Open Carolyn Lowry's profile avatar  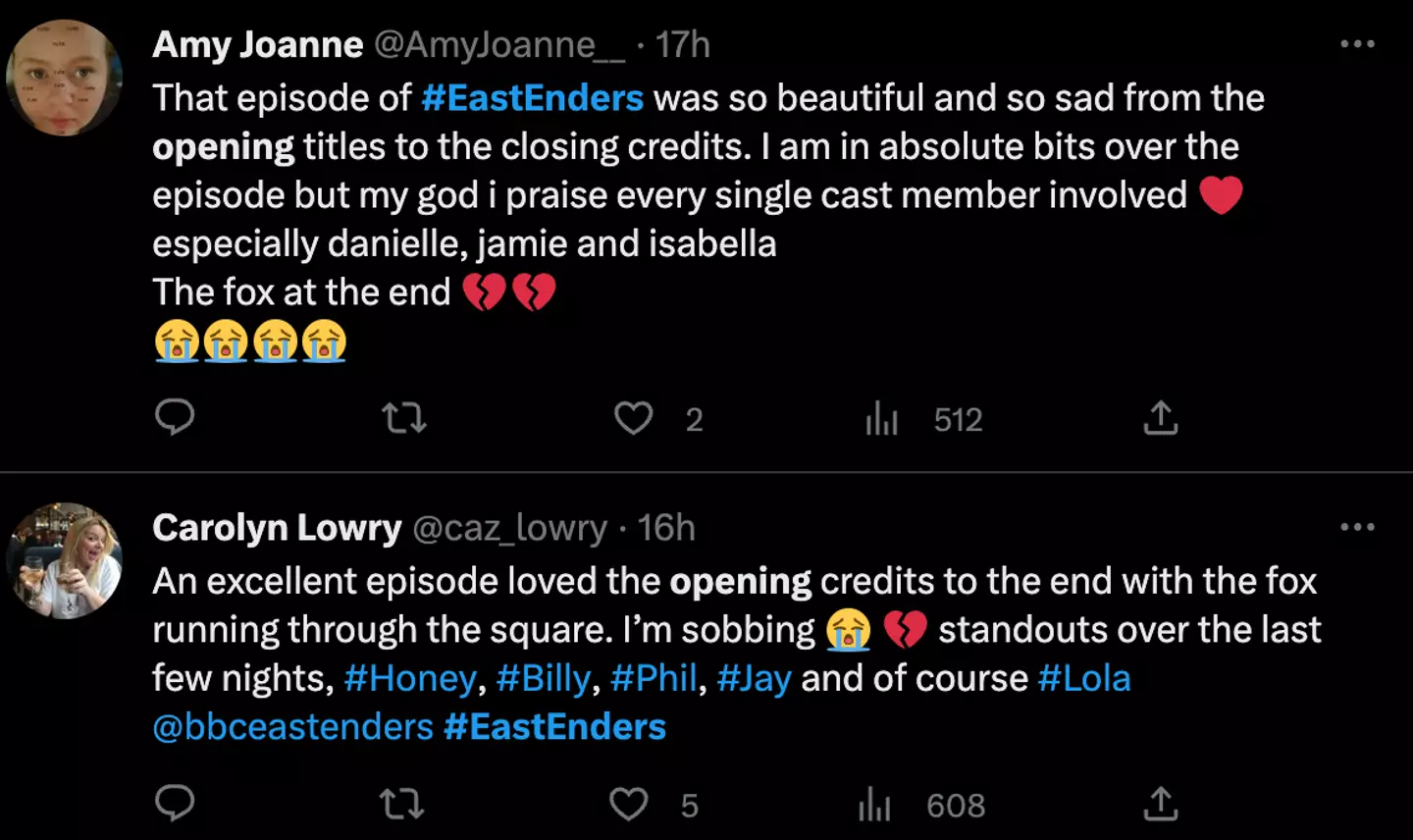tap(65, 561)
